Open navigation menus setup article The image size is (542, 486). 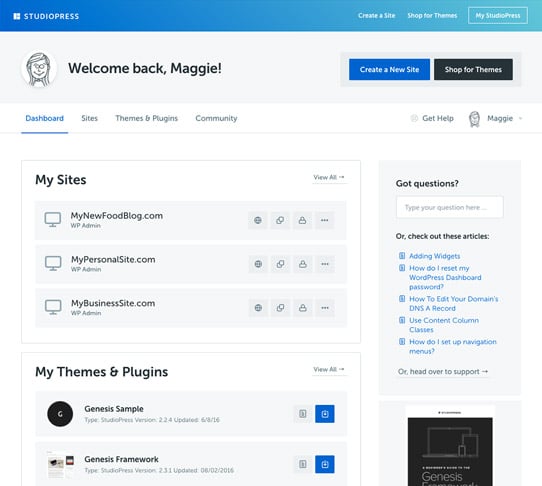click(x=453, y=346)
